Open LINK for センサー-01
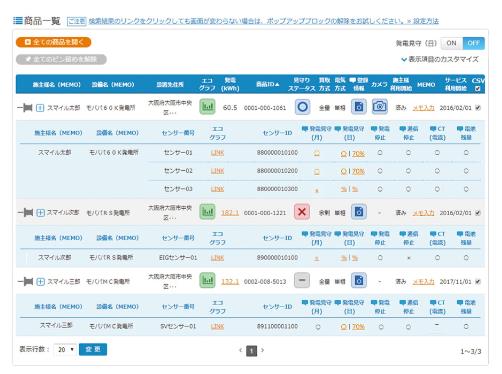The width and height of the screenshot is (502, 374). click(217, 153)
